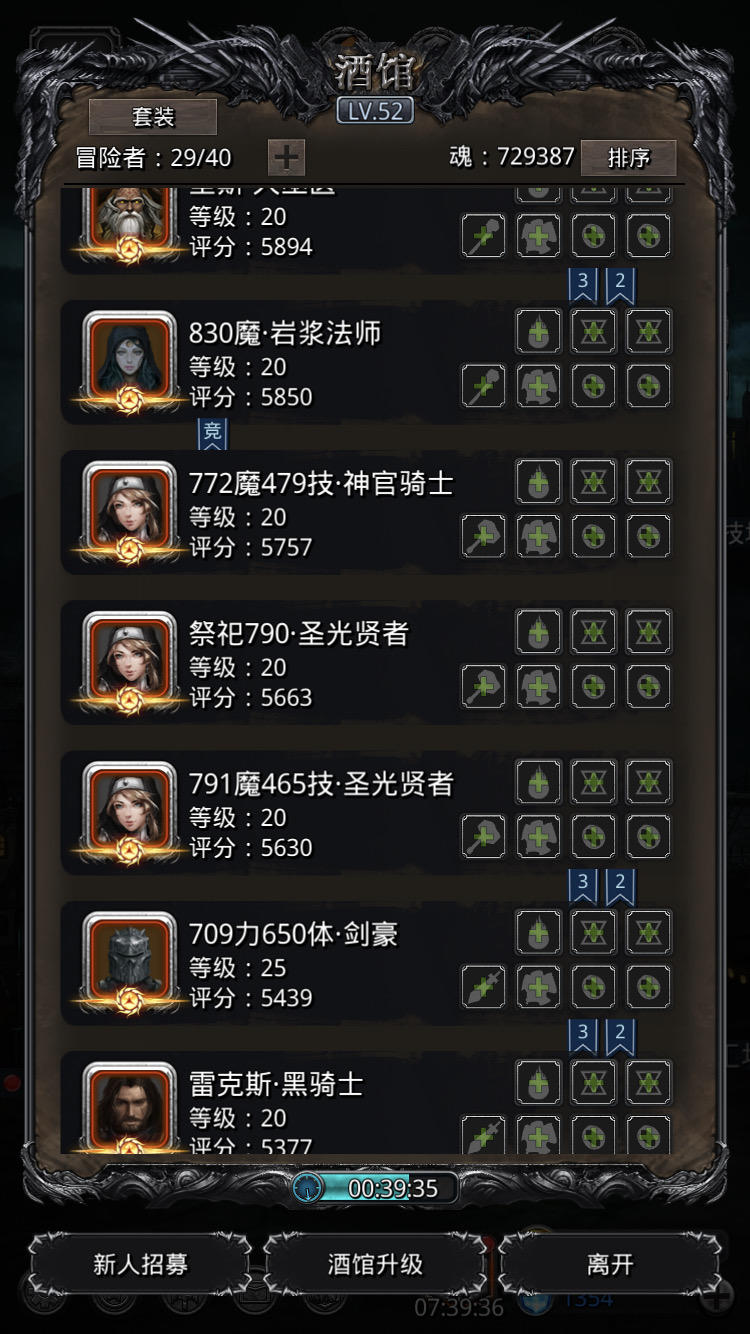The image size is (750, 1334).
Task: Select armor slot of 祭祀790·圣光贤者
Action: coord(538,686)
